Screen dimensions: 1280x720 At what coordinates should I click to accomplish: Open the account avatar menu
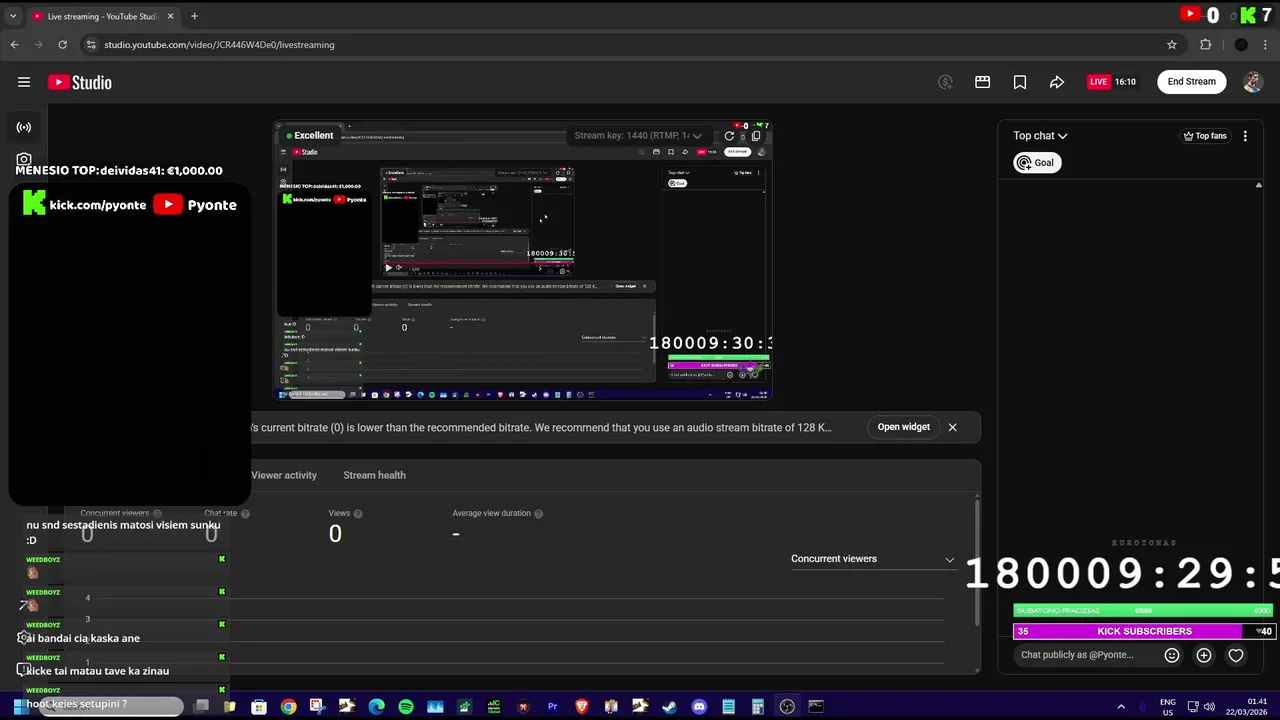(1253, 82)
